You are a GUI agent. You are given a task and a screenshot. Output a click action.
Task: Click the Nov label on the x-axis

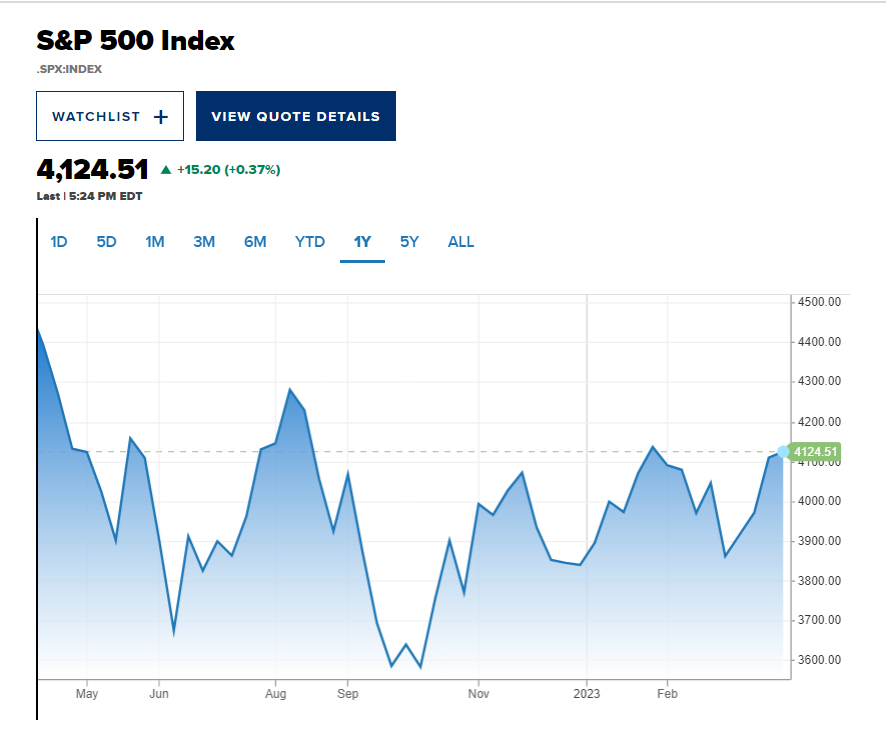click(x=479, y=693)
